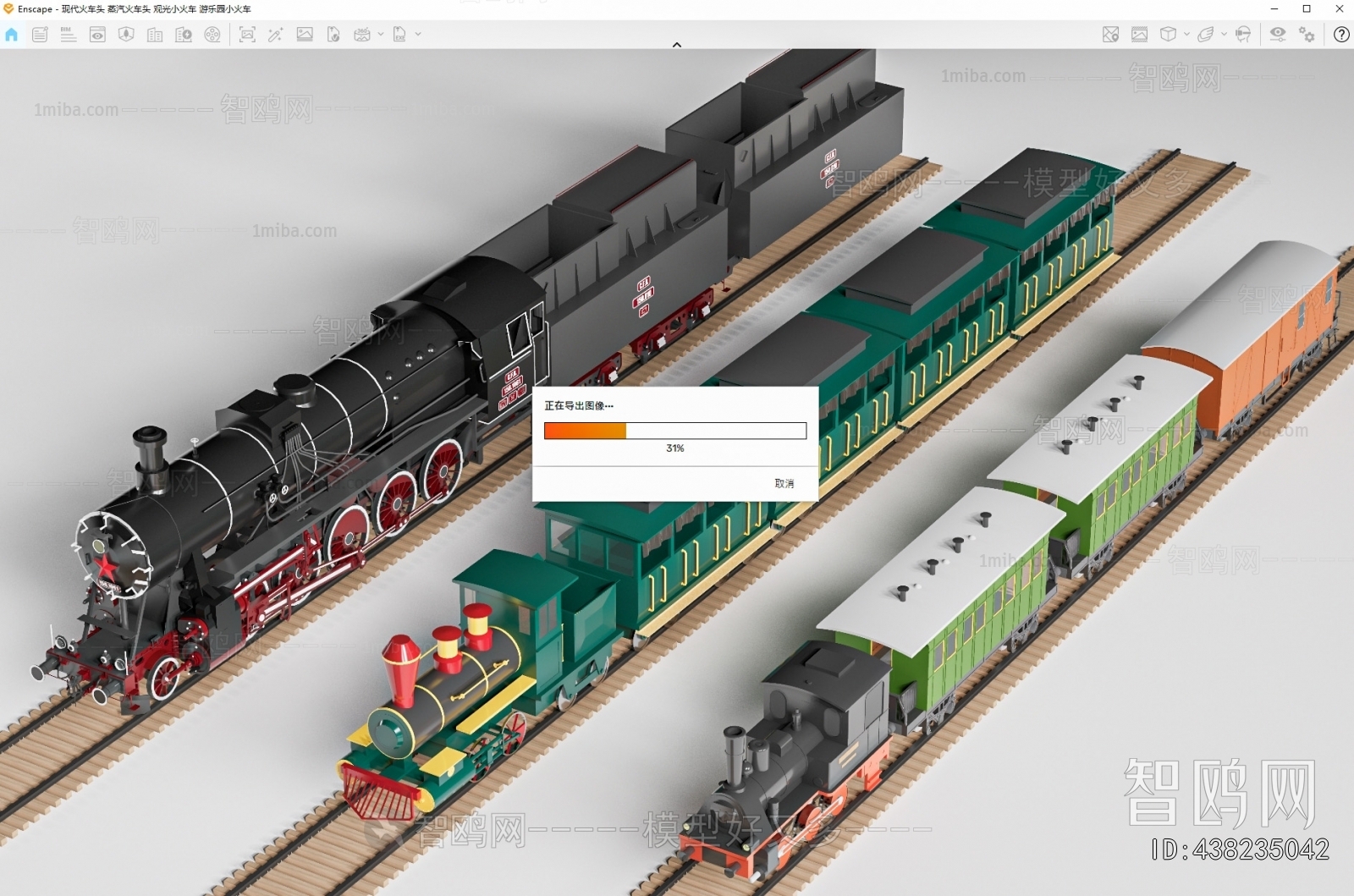This screenshot has width=1354, height=896.
Task: Toggle VR headset mode
Action: tap(1242, 35)
